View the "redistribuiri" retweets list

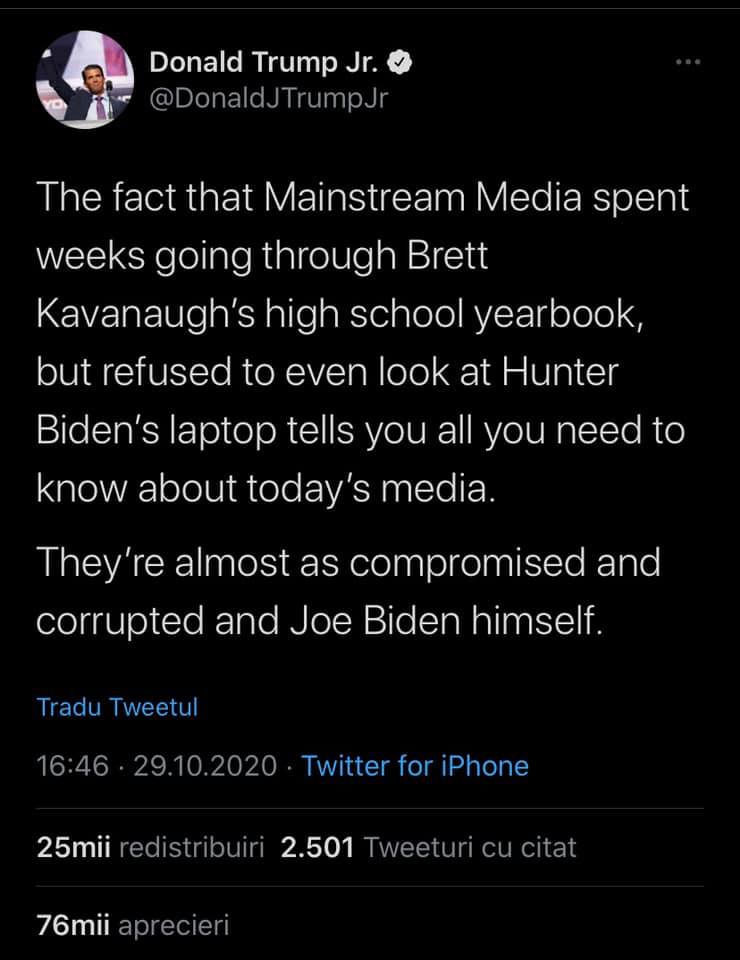click(x=191, y=848)
